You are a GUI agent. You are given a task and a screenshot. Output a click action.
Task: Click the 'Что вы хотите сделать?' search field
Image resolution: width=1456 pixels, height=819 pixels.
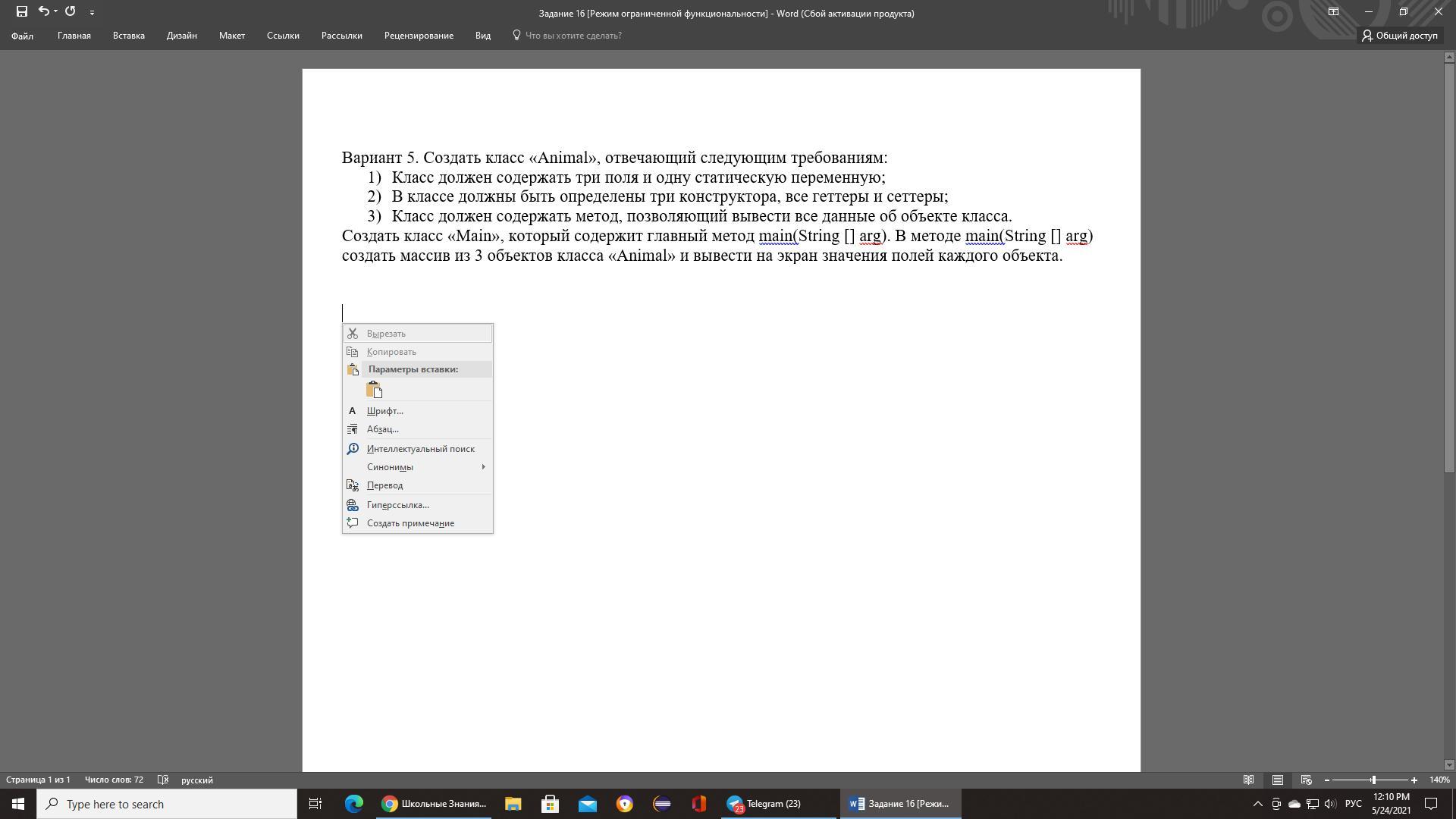pyautogui.click(x=573, y=36)
